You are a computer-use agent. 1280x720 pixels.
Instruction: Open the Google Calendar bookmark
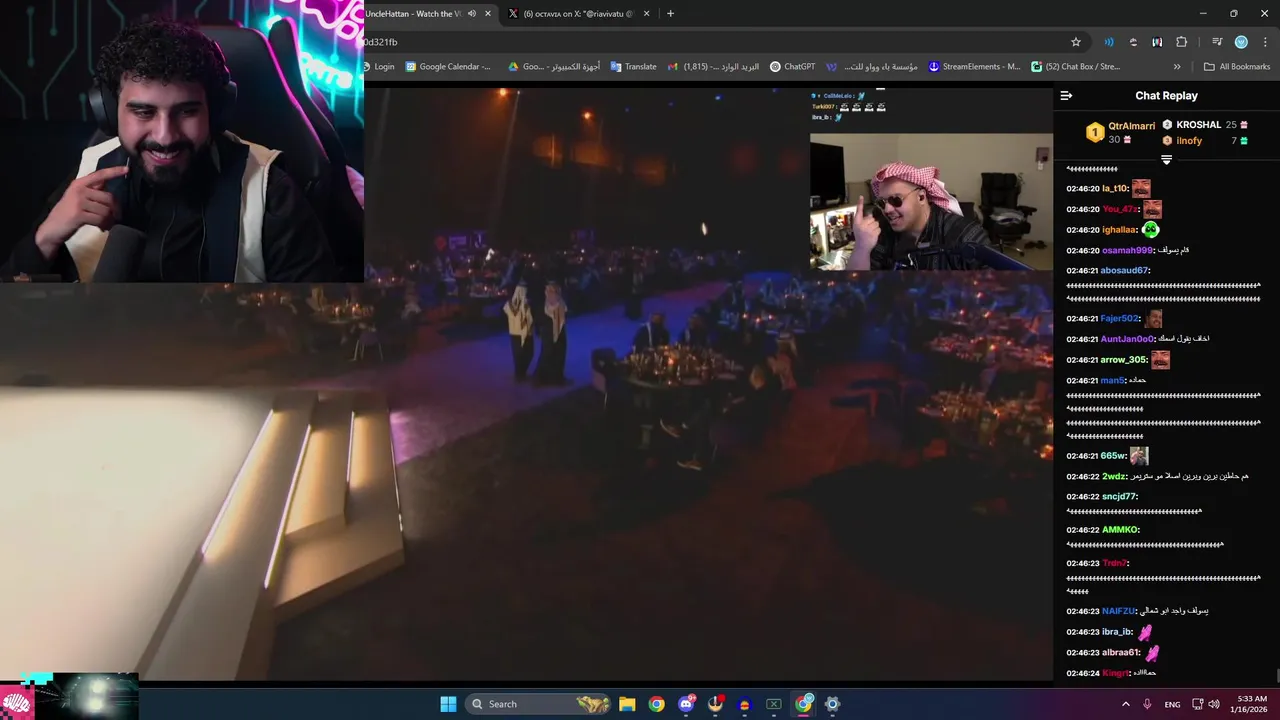click(x=448, y=67)
